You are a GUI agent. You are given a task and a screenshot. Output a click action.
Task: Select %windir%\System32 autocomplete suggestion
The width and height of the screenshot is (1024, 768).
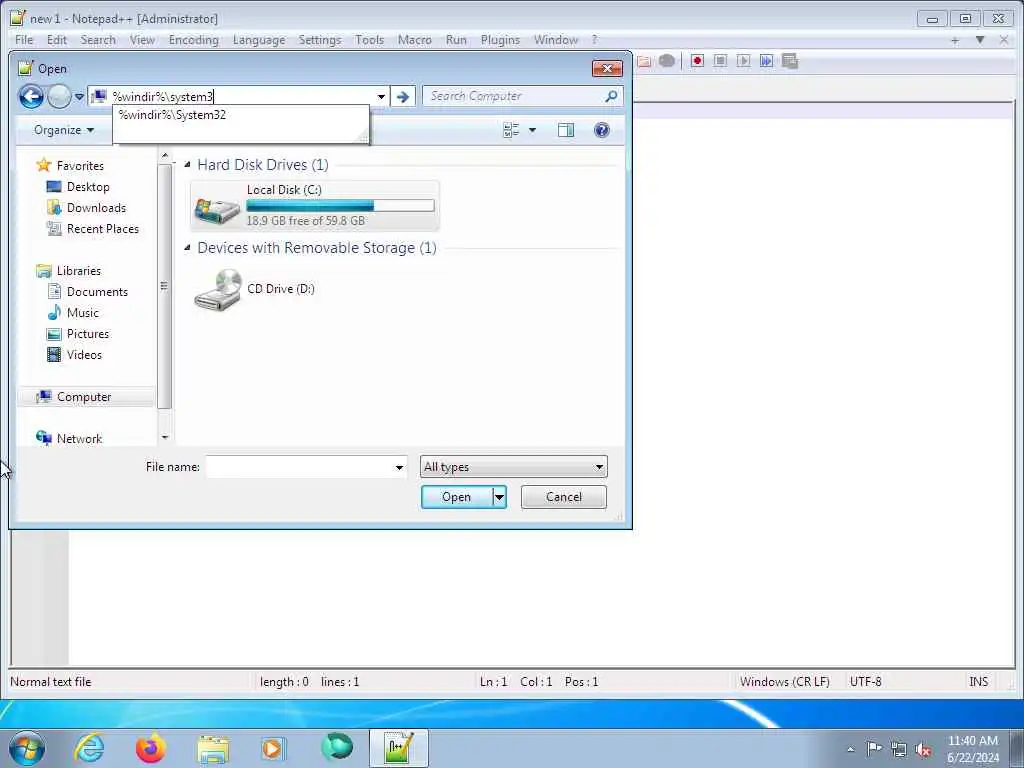172,115
